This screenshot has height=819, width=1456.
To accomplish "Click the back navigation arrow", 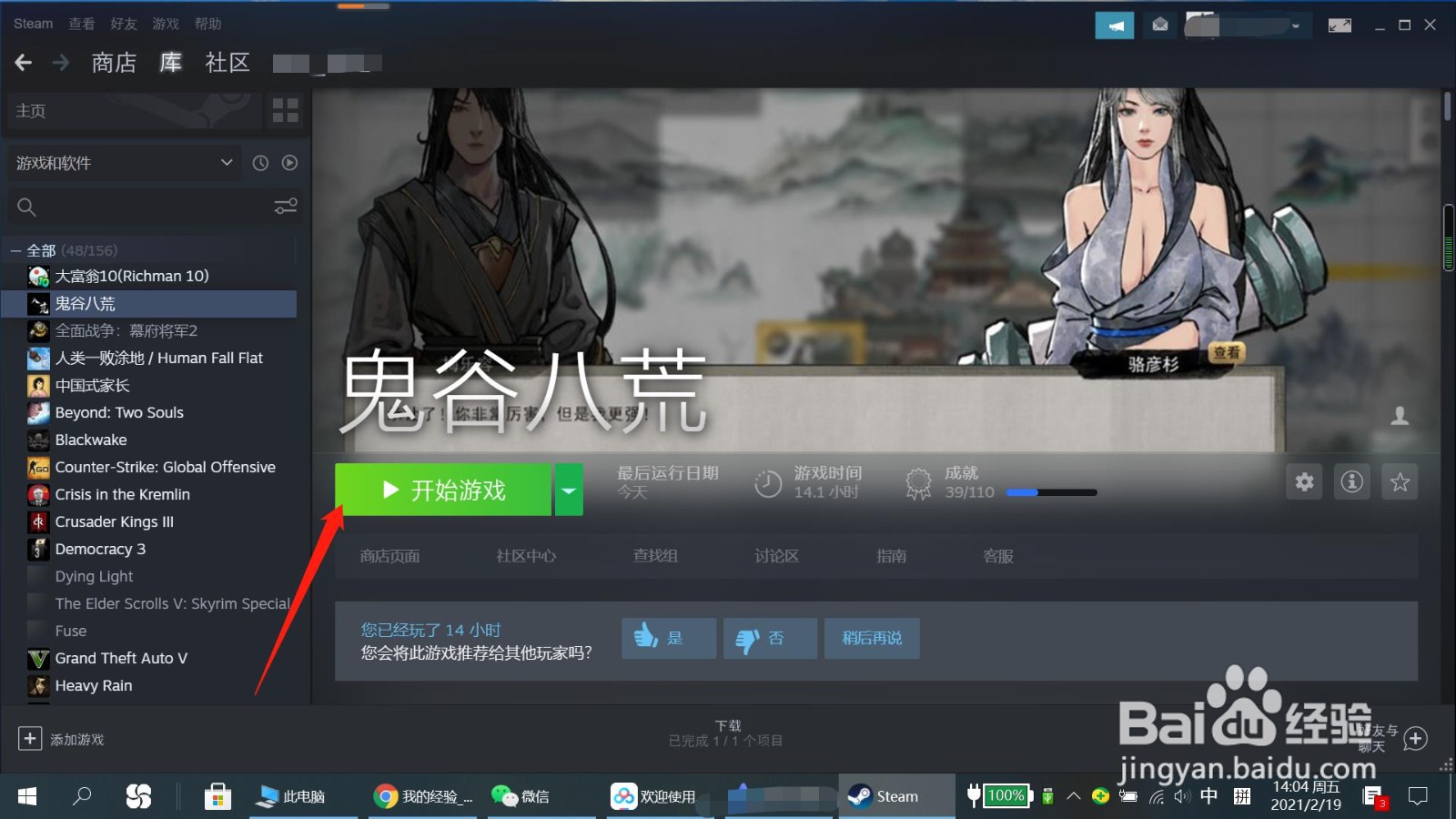I will coord(24,62).
